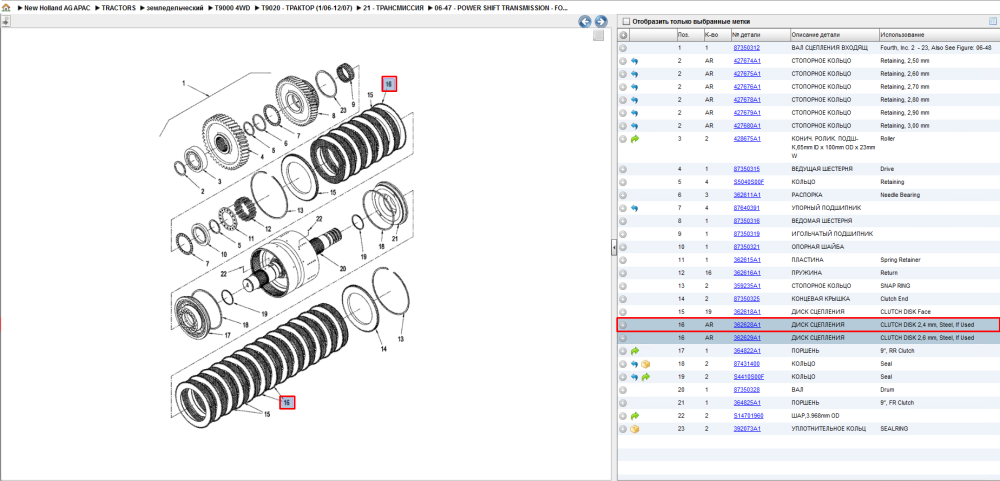Screen dimensions: 1000x481
Task: Click blue arrow icon for 87431400
Action: coord(635,364)
